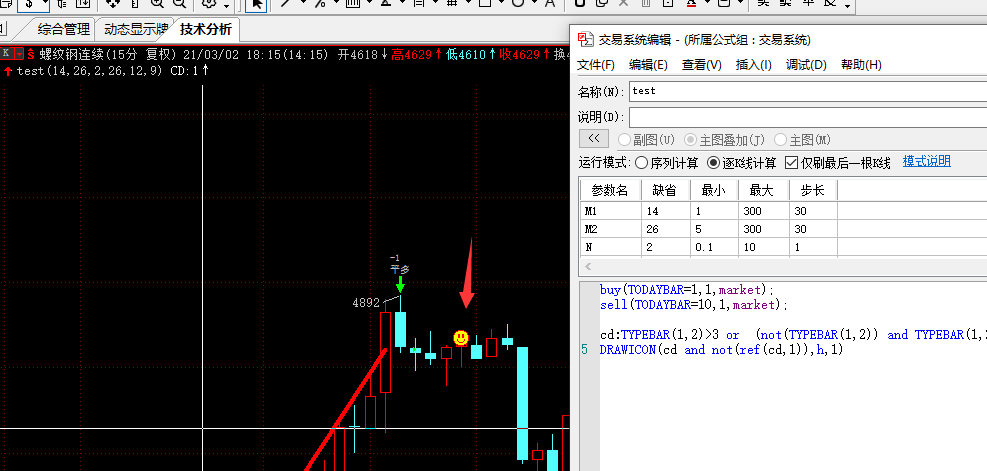Click code line starting with buy(TODAYBAR=1
This screenshot has width=987, height=471.
(687, 290)
